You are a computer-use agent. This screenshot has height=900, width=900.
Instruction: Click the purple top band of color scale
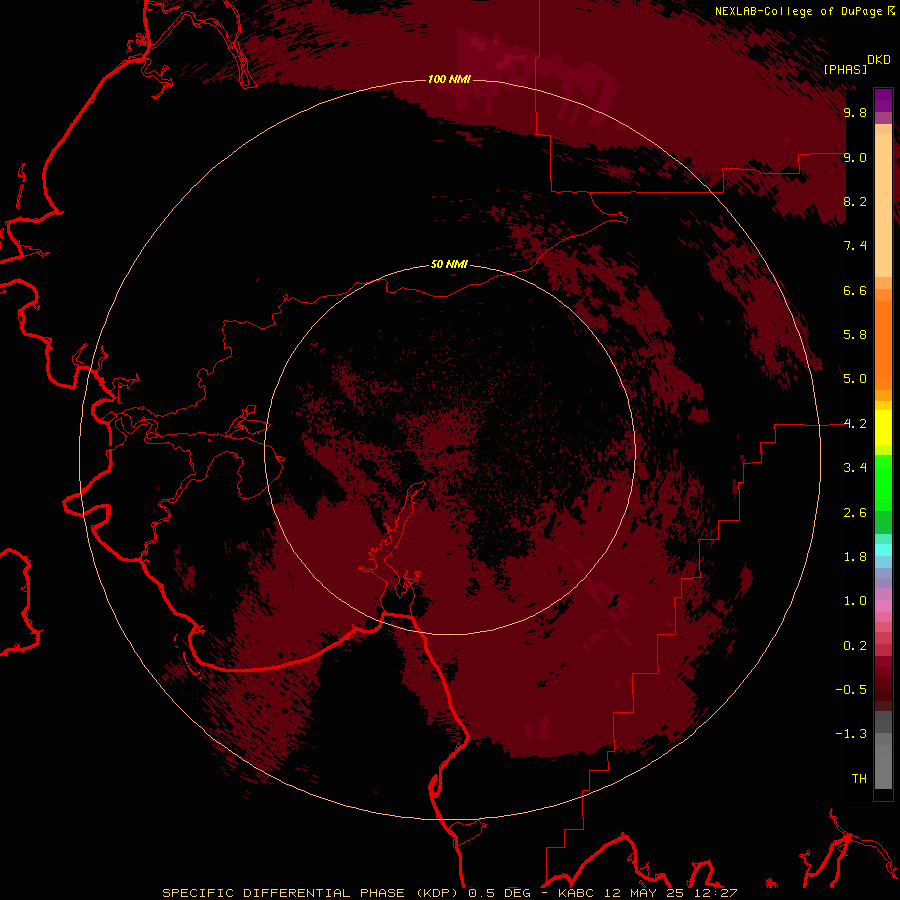tap(883, 100)
